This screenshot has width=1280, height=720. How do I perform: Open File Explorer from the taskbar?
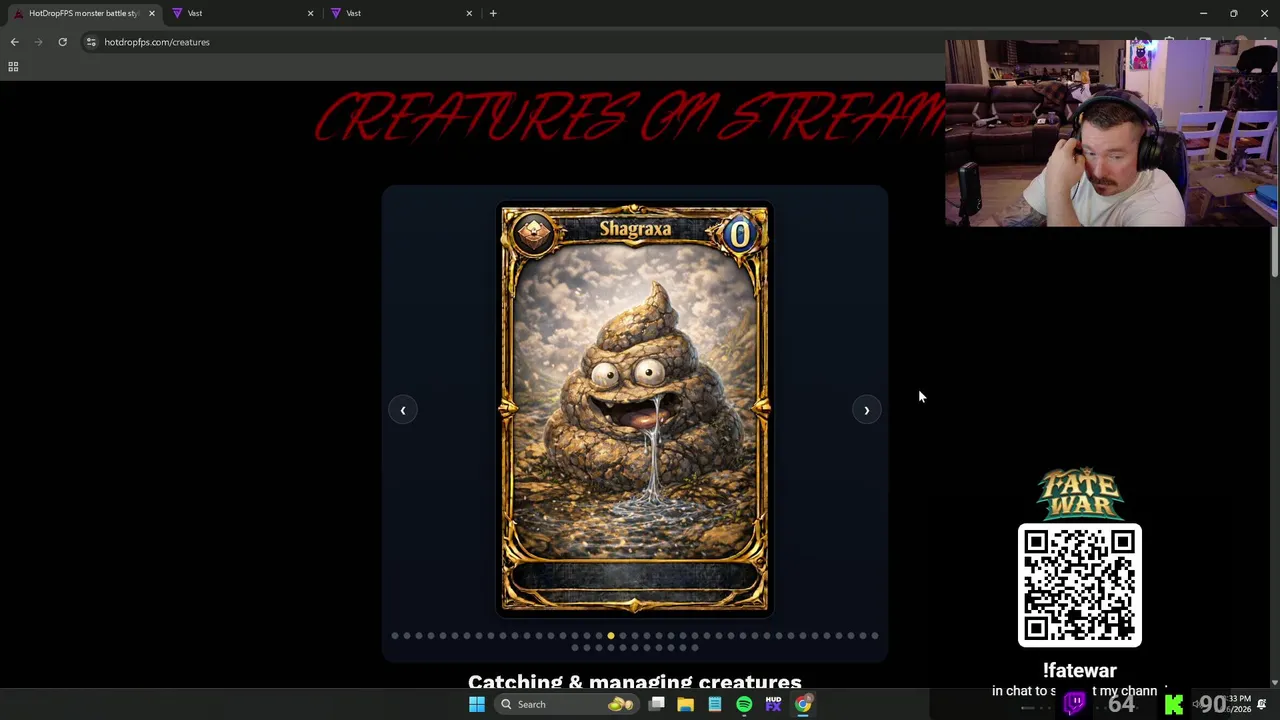pos(686,704)
